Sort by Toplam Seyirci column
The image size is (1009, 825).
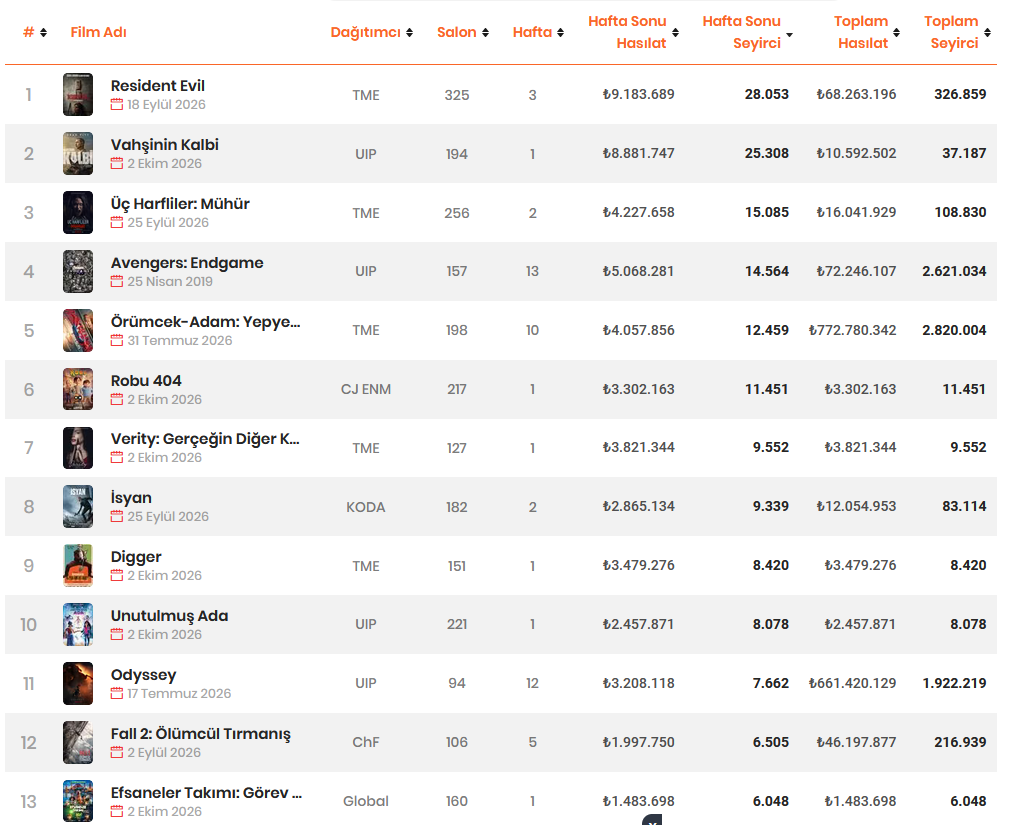[957, 32]
